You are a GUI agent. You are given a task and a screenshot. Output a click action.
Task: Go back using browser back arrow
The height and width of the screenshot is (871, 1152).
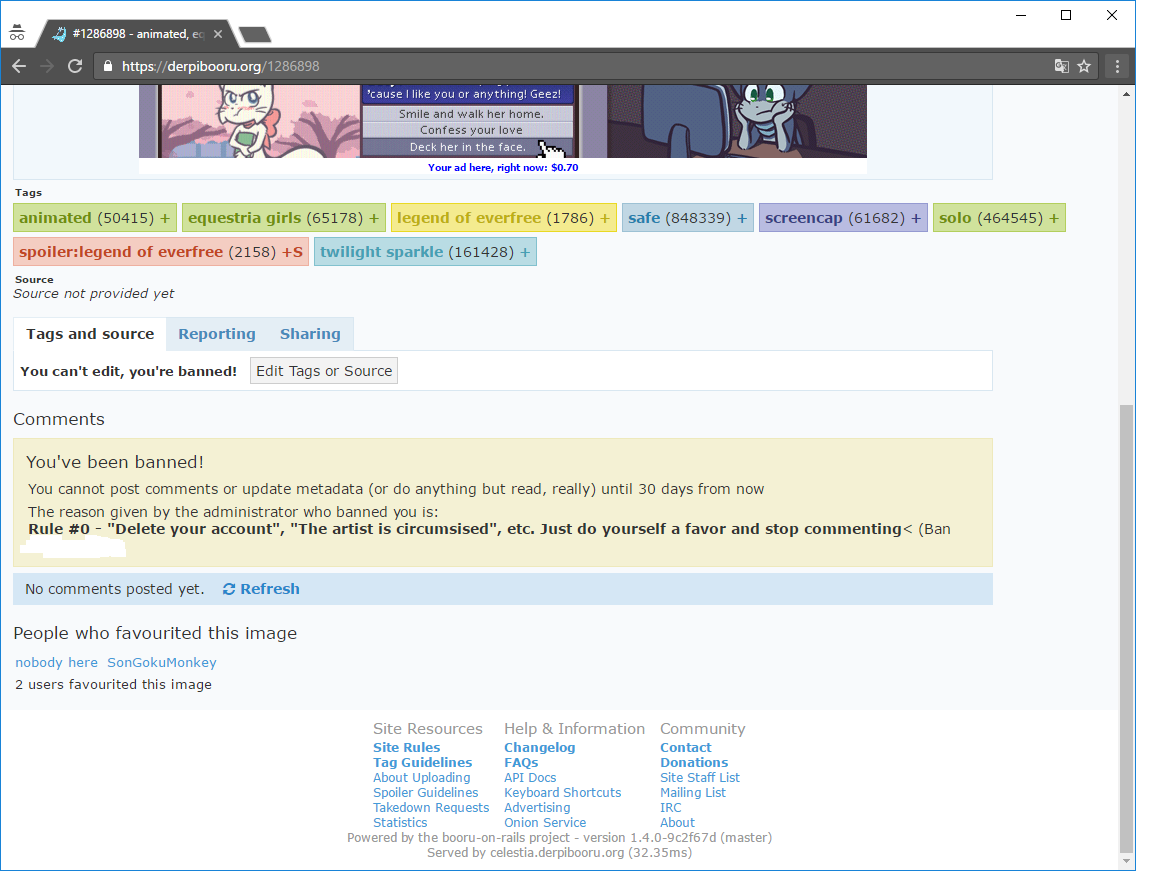19,66
